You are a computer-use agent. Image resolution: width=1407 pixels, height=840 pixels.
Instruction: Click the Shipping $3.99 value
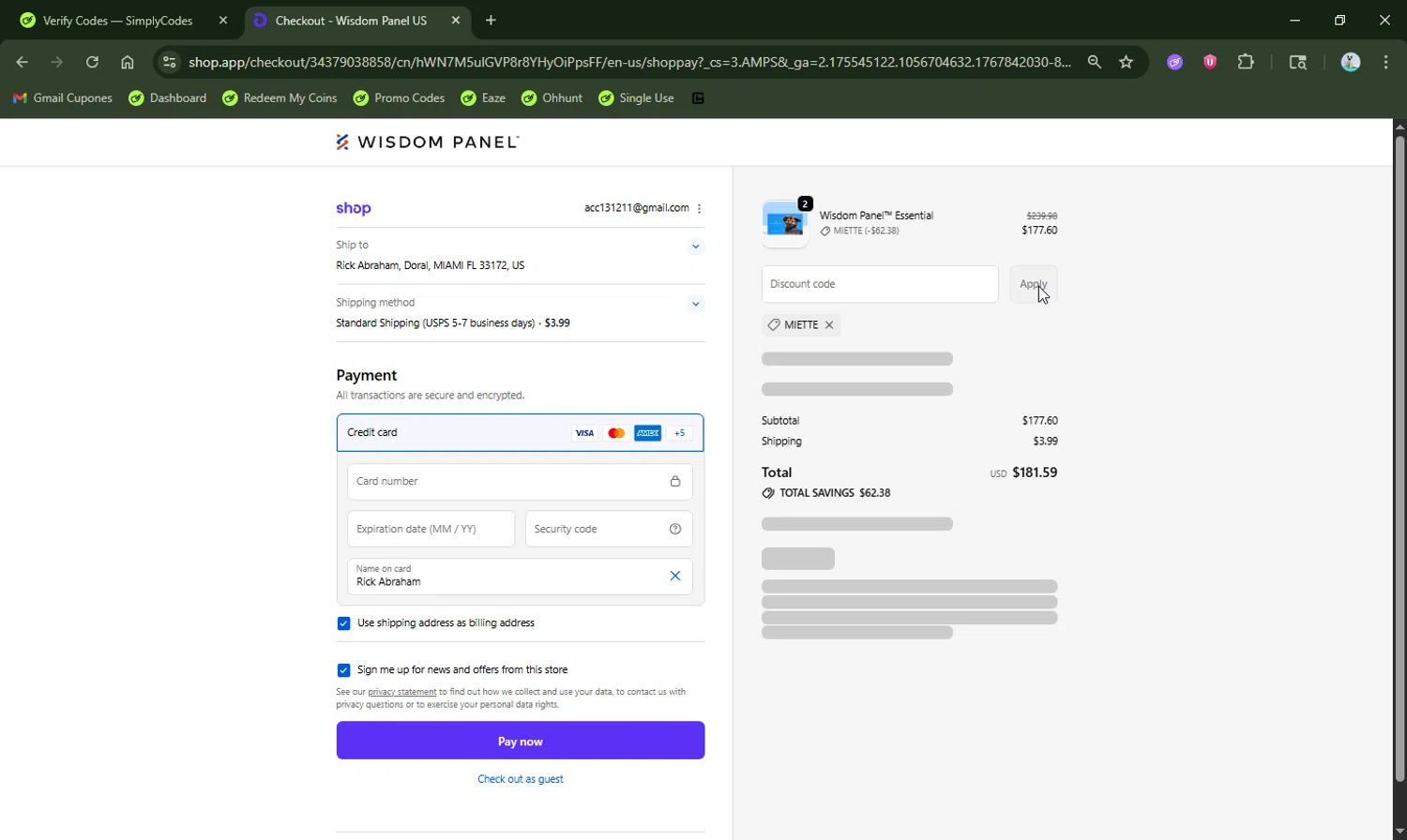point(1045,442)
